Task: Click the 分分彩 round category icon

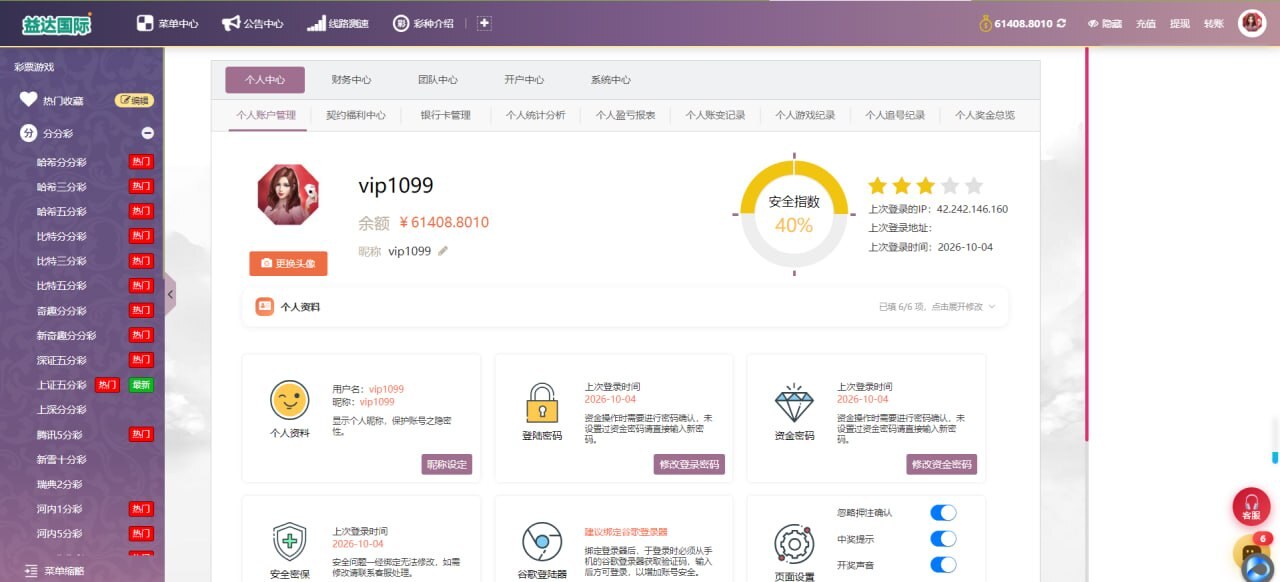Action: pyautogui.click(x=28, y=133)
